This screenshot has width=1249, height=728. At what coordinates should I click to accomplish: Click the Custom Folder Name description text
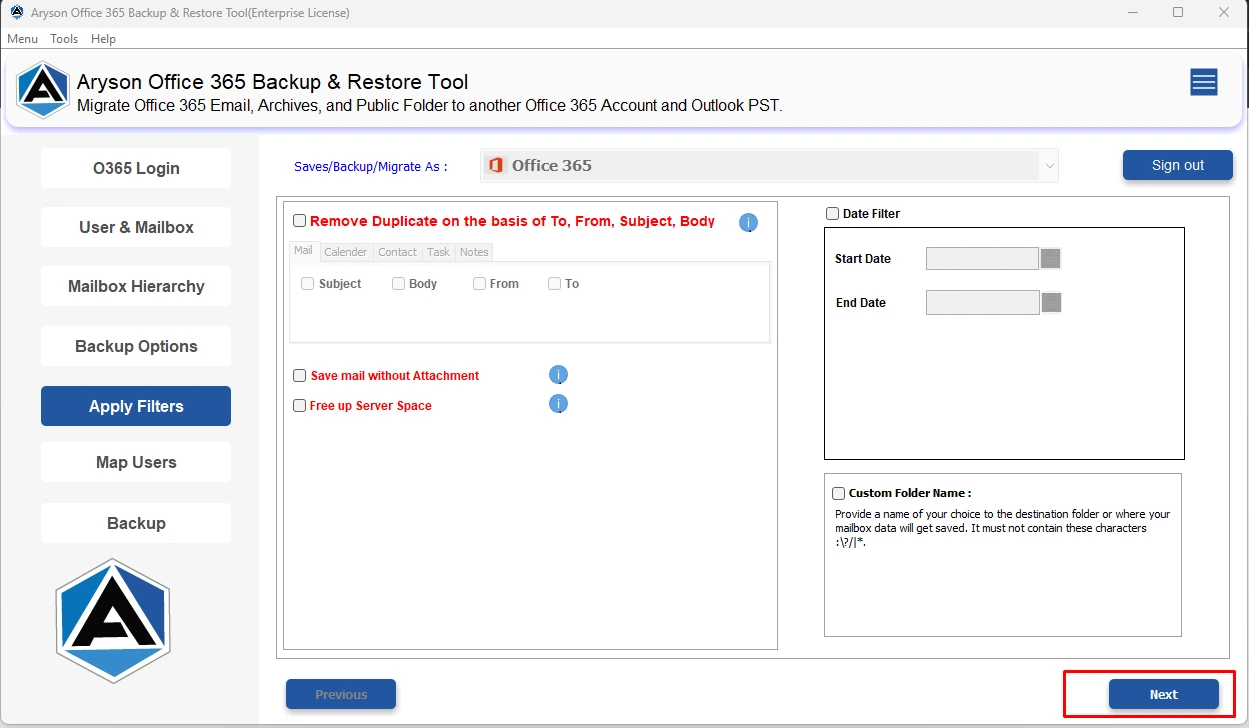click(1002, 528)
